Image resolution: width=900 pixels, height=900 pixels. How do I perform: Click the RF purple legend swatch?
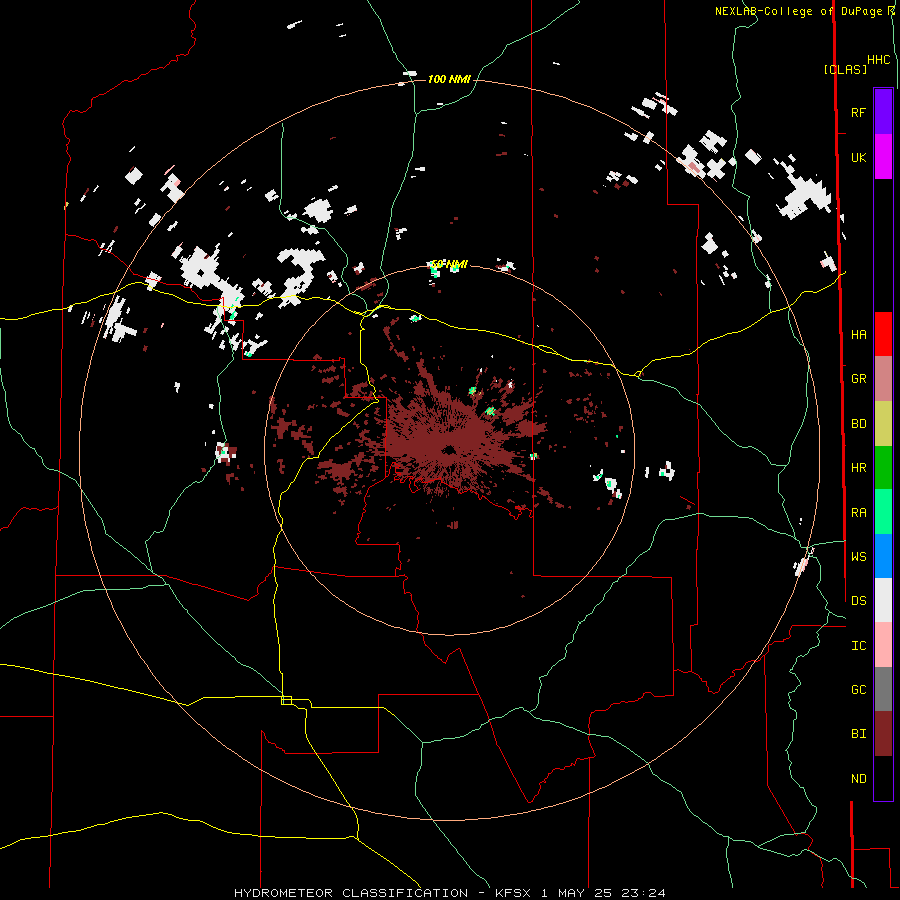[x=883, y=112]
